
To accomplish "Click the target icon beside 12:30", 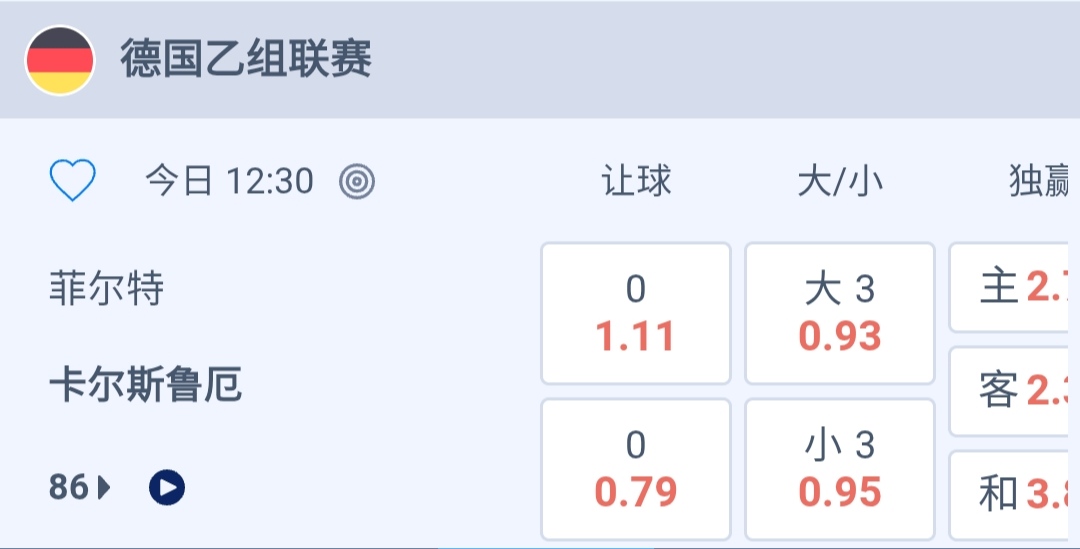I will (356, 181).
